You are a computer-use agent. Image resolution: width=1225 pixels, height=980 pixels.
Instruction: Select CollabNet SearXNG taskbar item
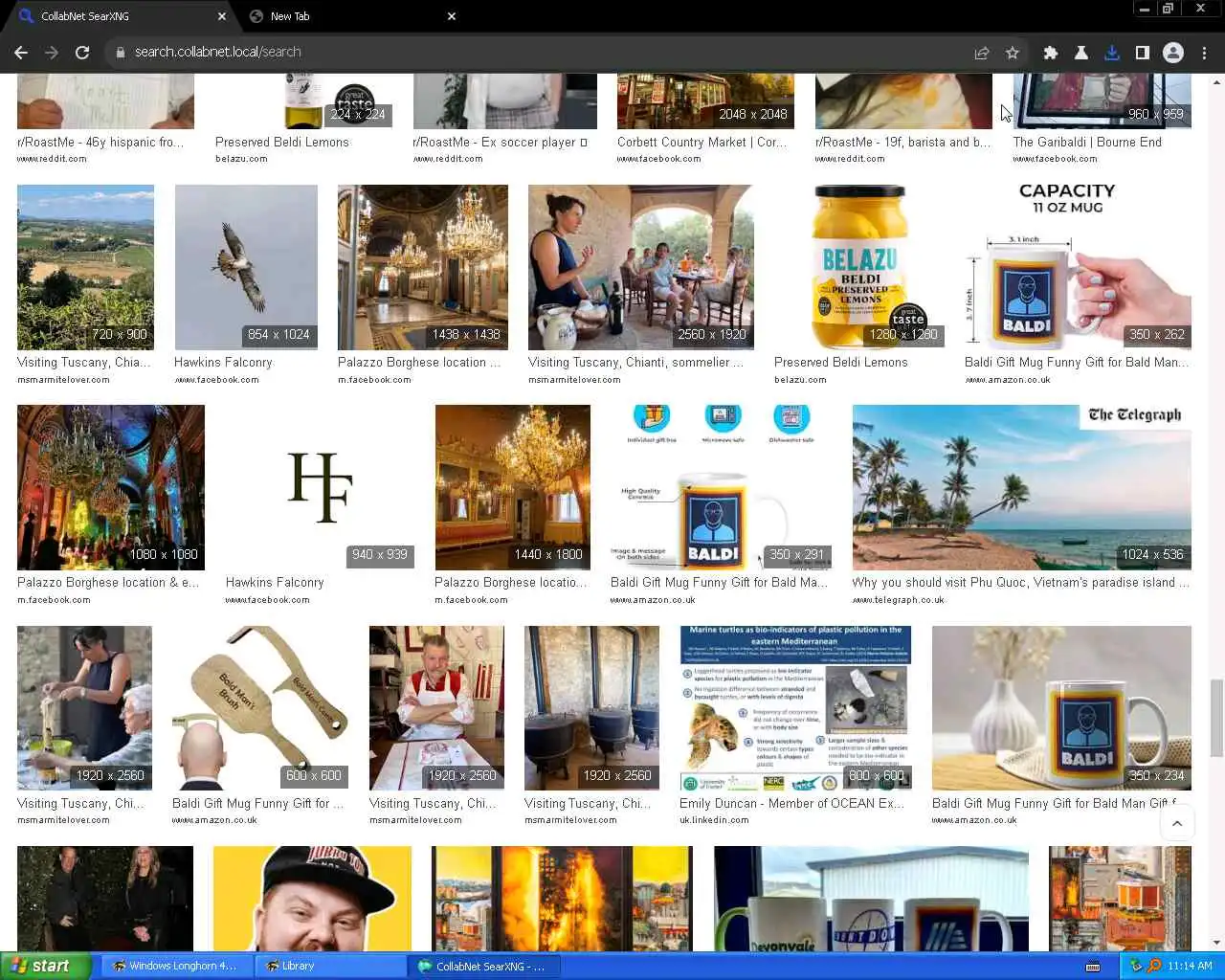(x=484, y=966)
